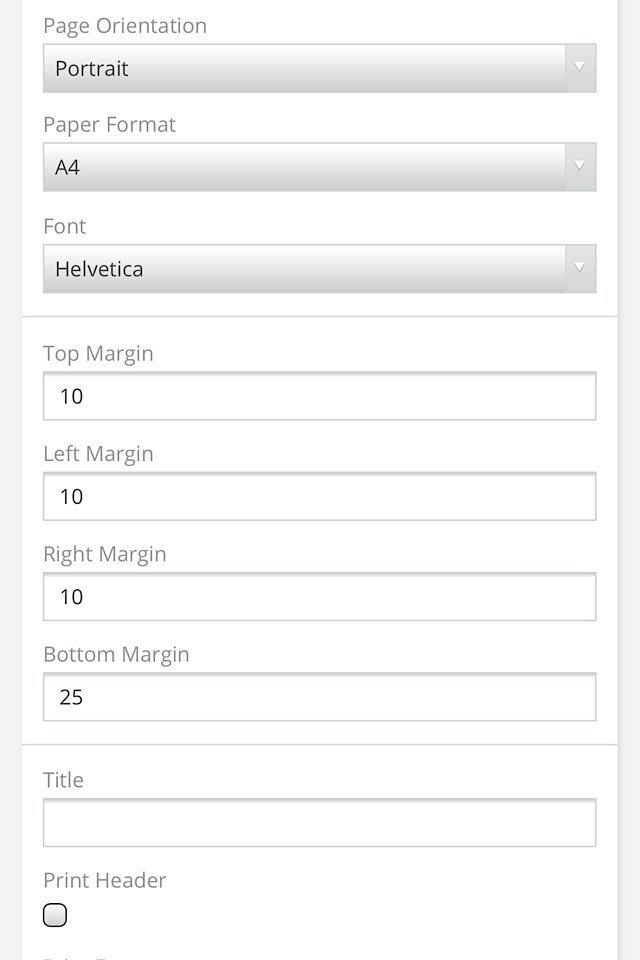Click the Print Header label

104,881
